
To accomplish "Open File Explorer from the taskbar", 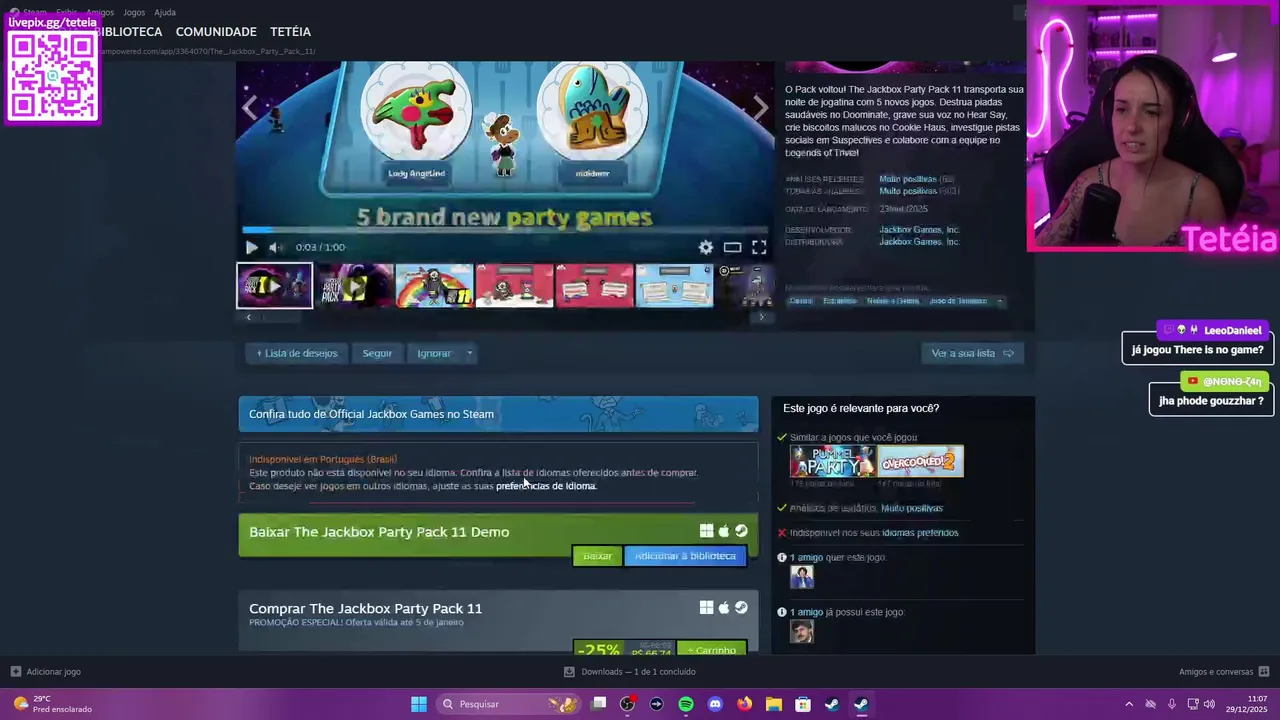I will [773, 704].
